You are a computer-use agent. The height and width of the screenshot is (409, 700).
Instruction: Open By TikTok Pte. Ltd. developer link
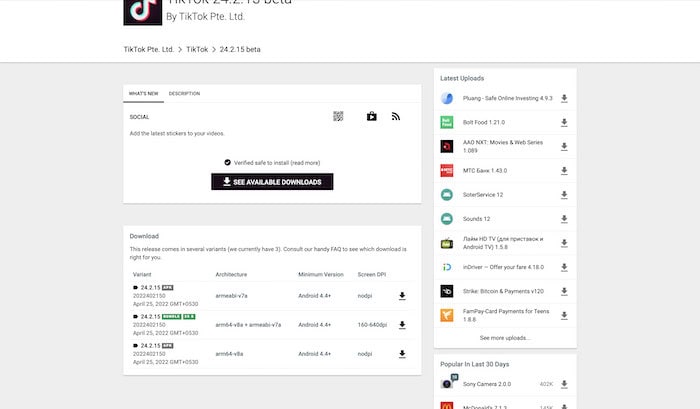click(x=205, y=17)
